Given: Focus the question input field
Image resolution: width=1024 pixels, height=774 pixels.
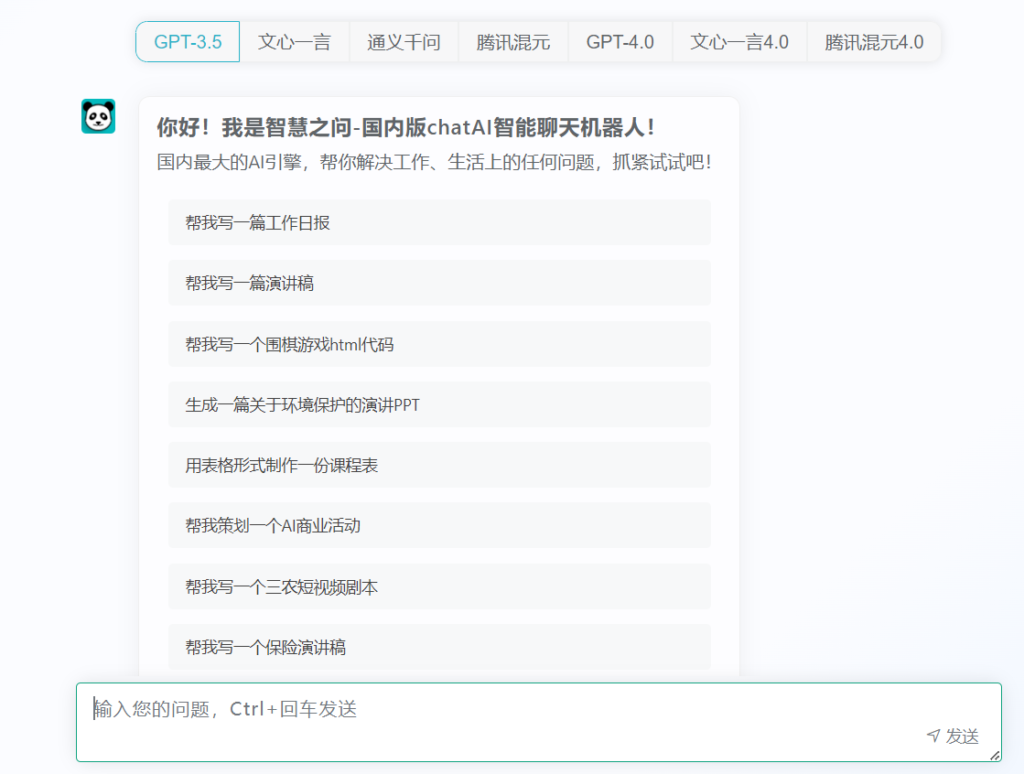Looking at the screenshot, I should (539, 722).
